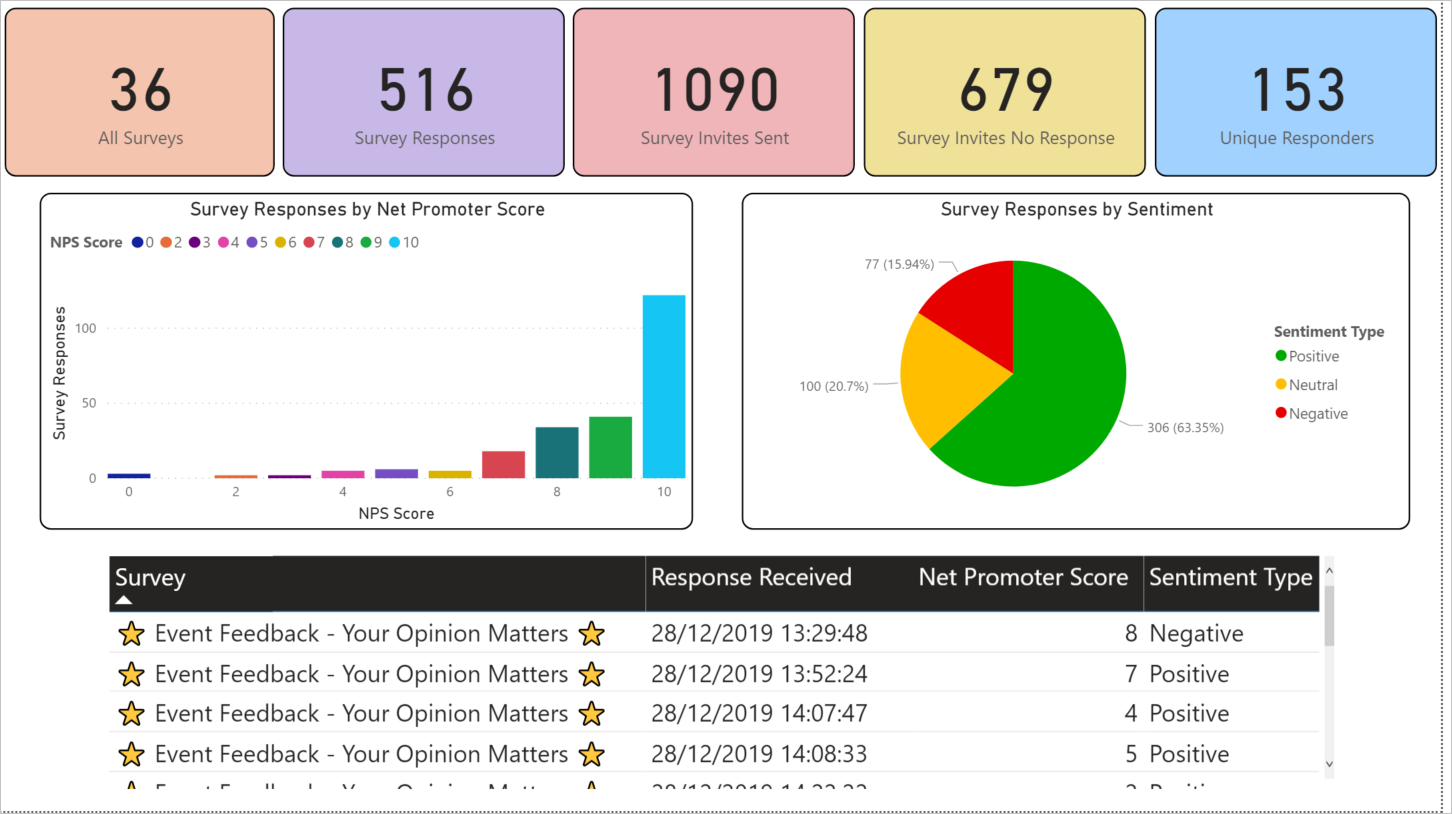Open the Survey Invites No Response card
The image size is (1452, 814).
tap(1005, 93)
